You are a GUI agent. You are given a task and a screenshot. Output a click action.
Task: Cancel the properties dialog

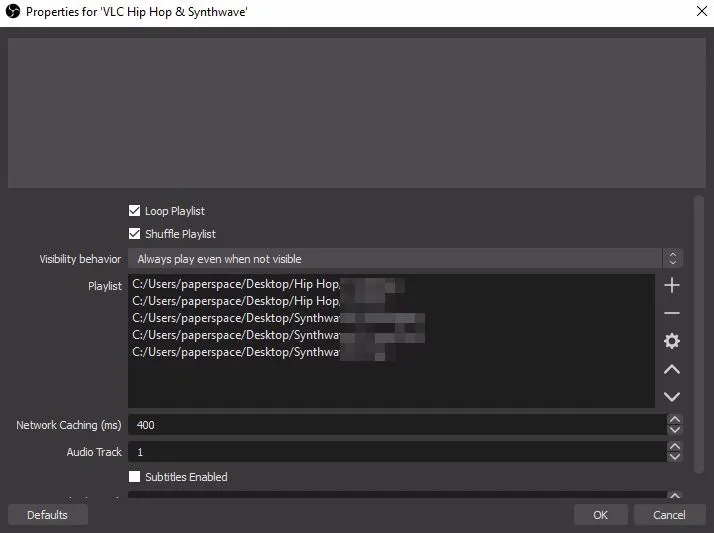coord(669,515)
